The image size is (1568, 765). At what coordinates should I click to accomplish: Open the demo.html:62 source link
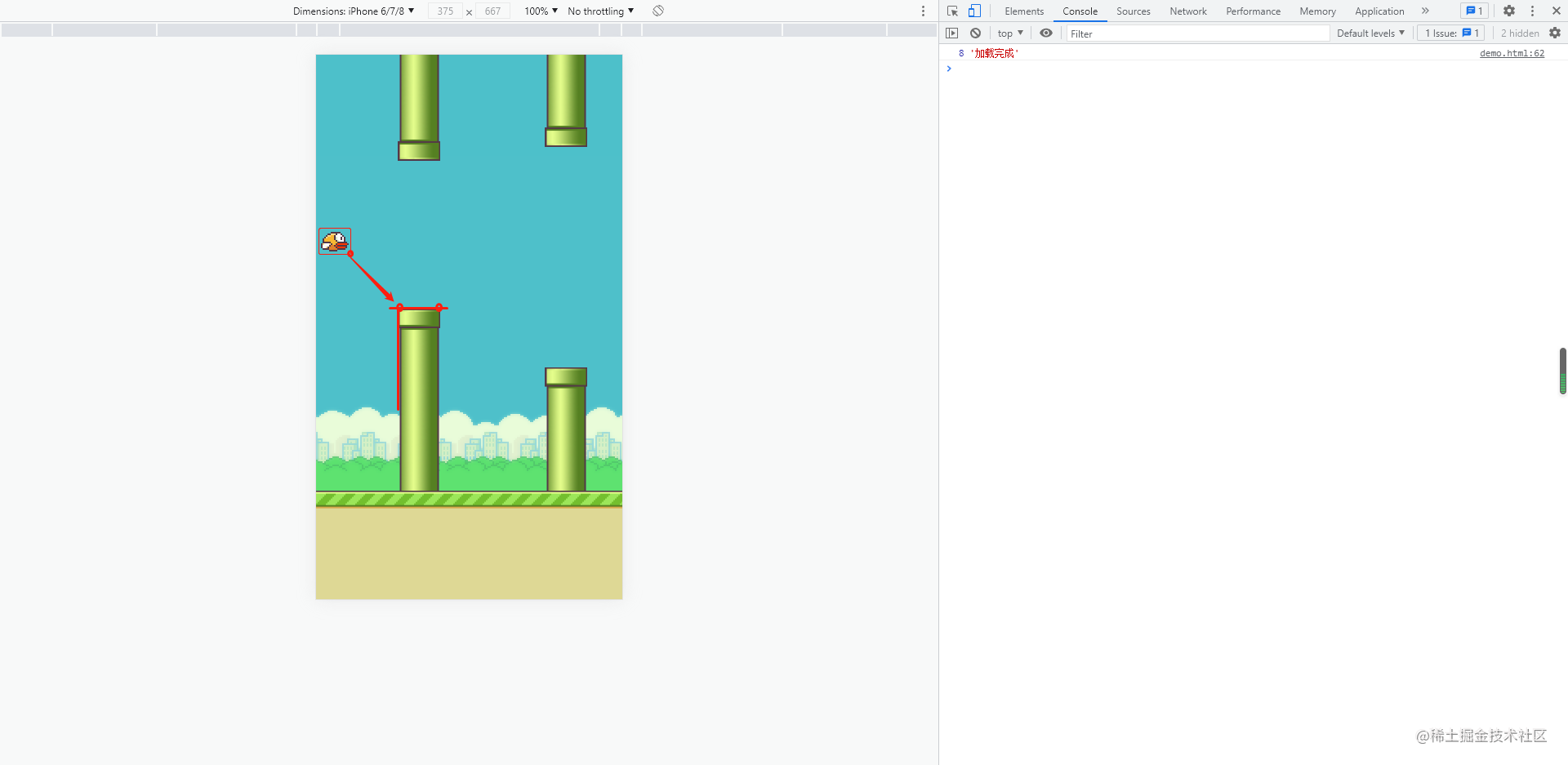pos(1512,53)
